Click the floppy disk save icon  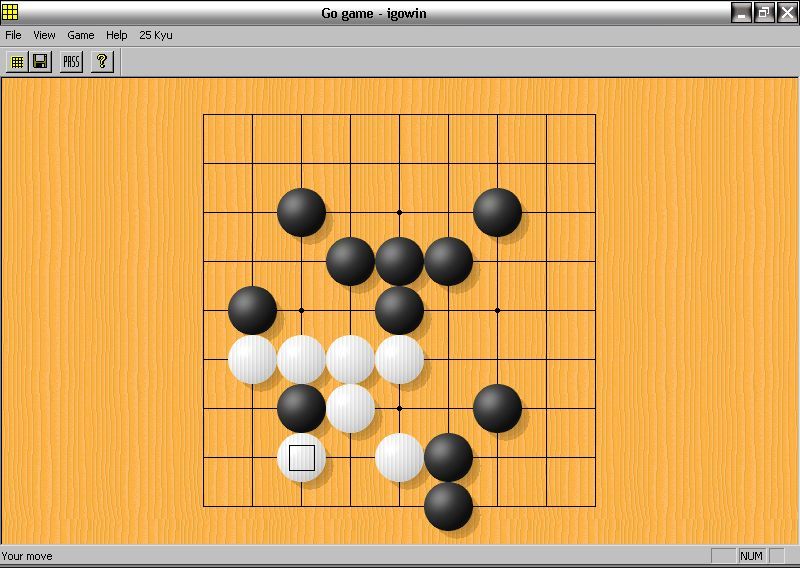(x=40, y=62)
